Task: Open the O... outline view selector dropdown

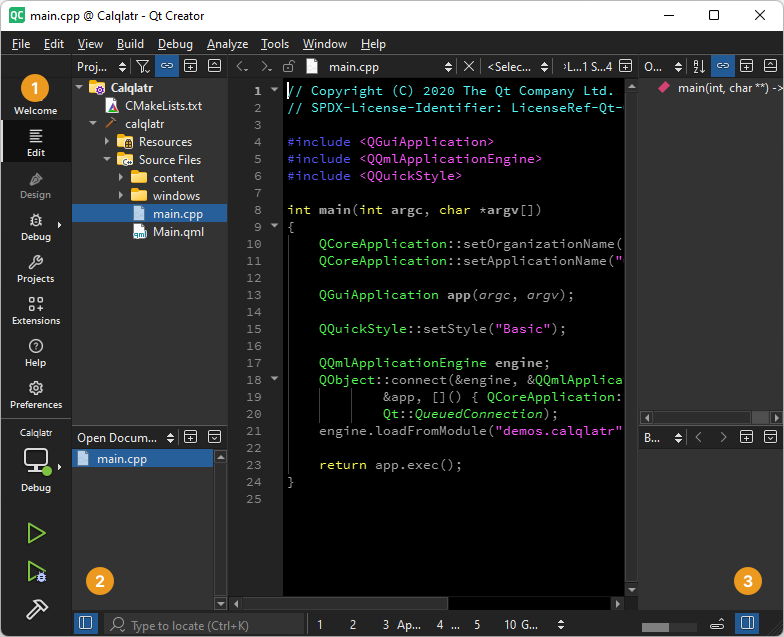Action: [x=662, y=66]
